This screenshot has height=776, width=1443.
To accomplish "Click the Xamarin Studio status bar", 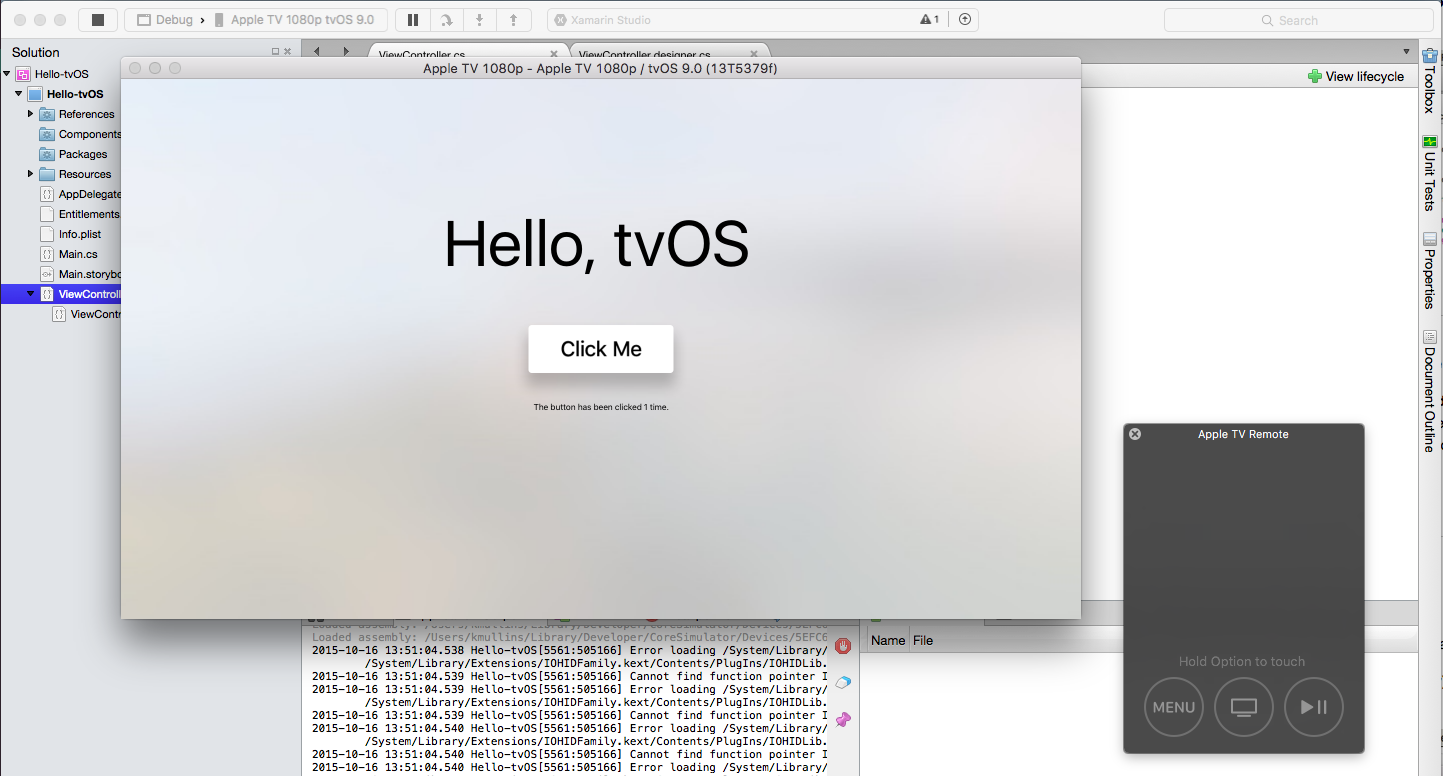I will (762, 20).
